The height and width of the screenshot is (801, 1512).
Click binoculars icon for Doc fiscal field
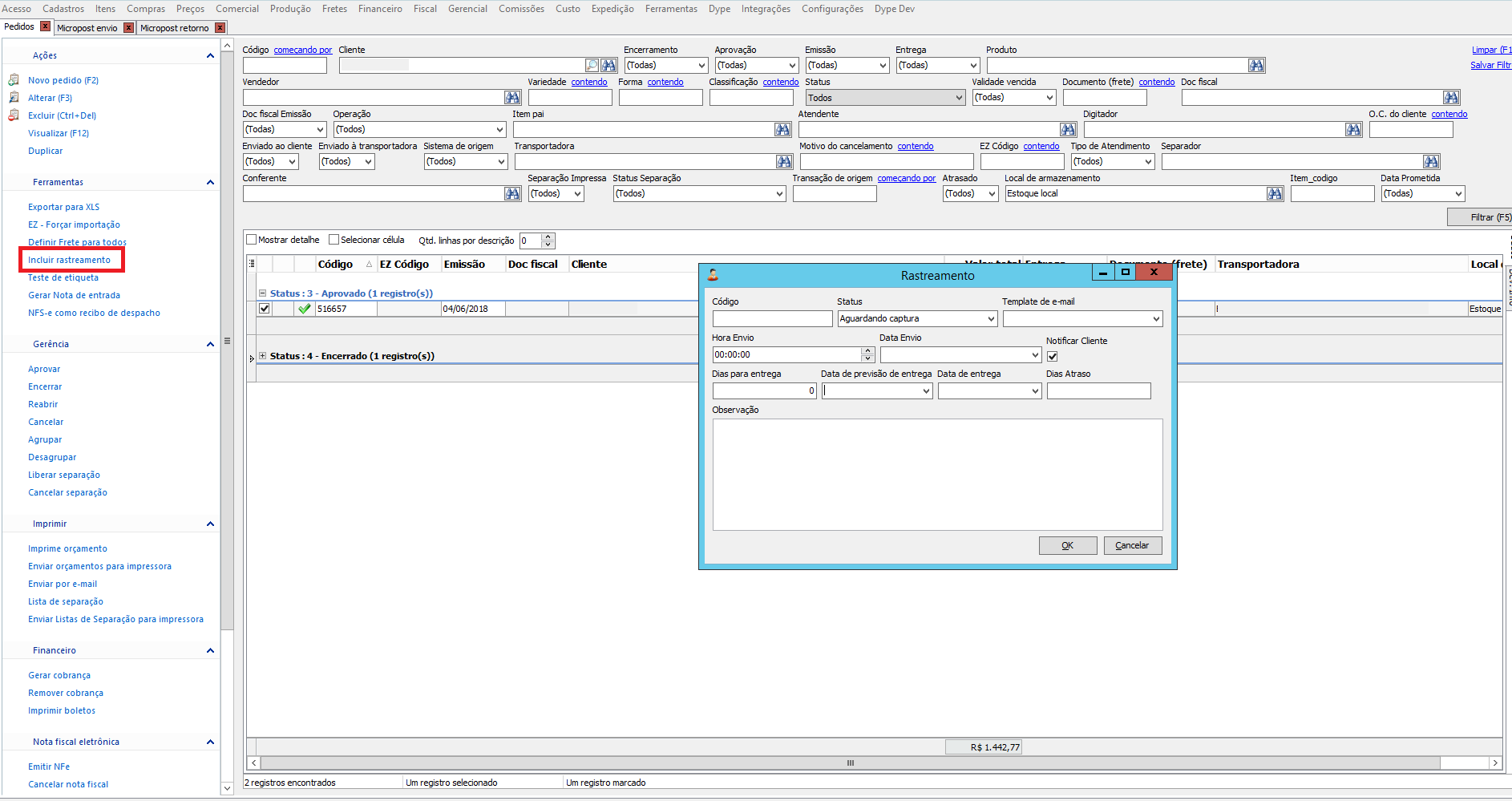(1451, 98)
